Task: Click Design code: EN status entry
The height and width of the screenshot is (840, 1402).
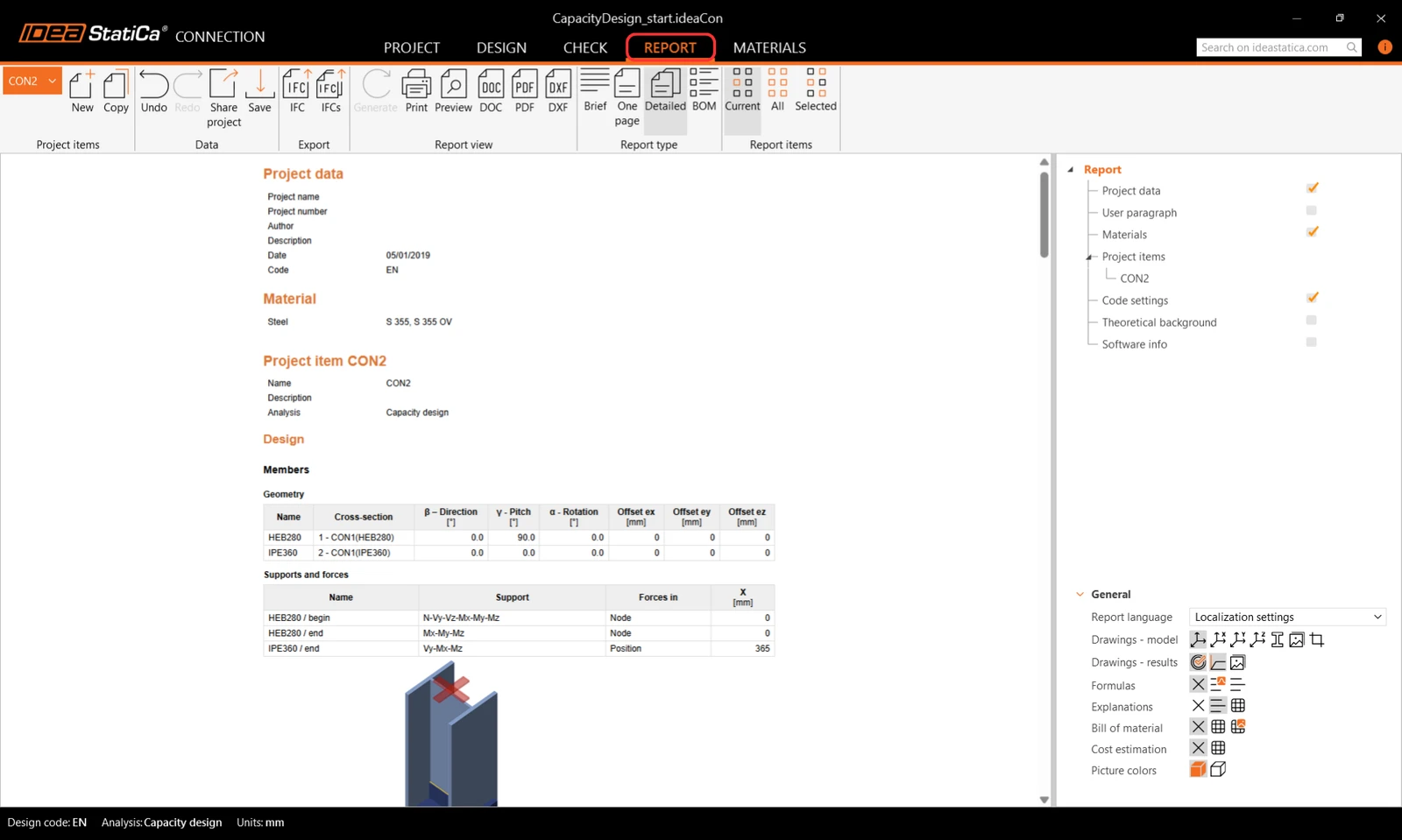Action: coord(47,822)
